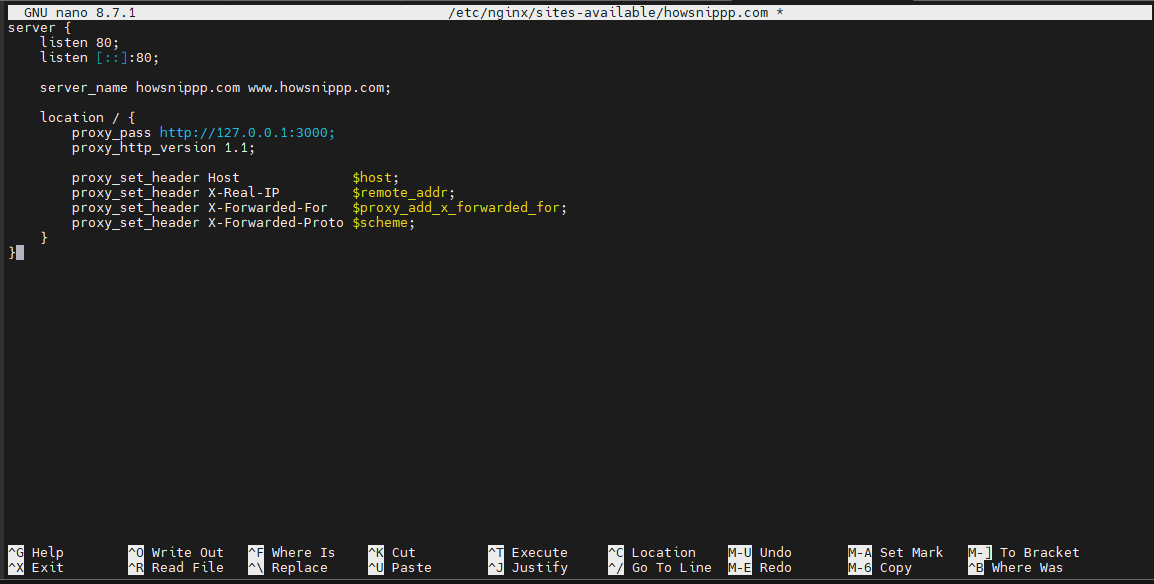Click the '[::]' IPv6 address text

tap(112, 57)
